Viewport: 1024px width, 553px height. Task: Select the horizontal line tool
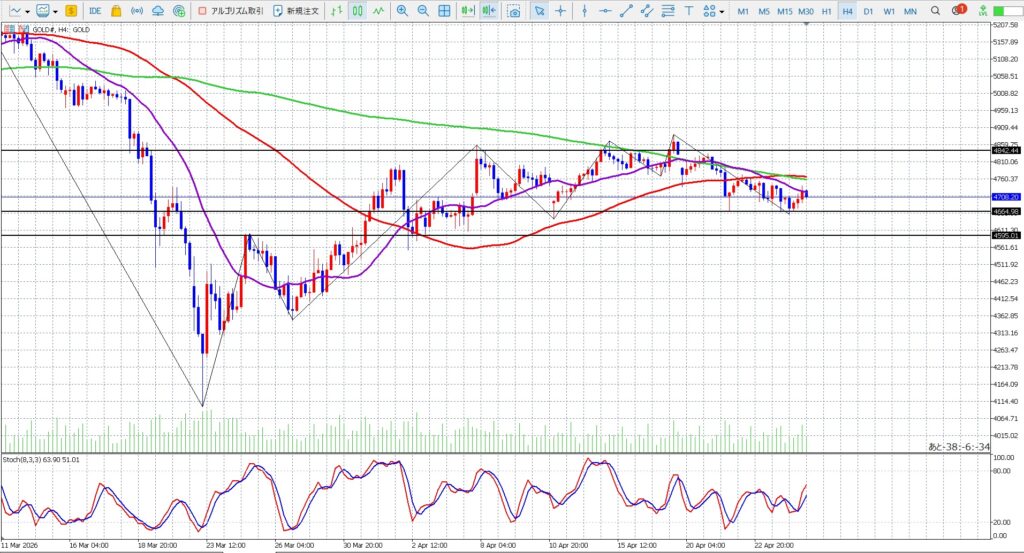(x=604, y=11)
